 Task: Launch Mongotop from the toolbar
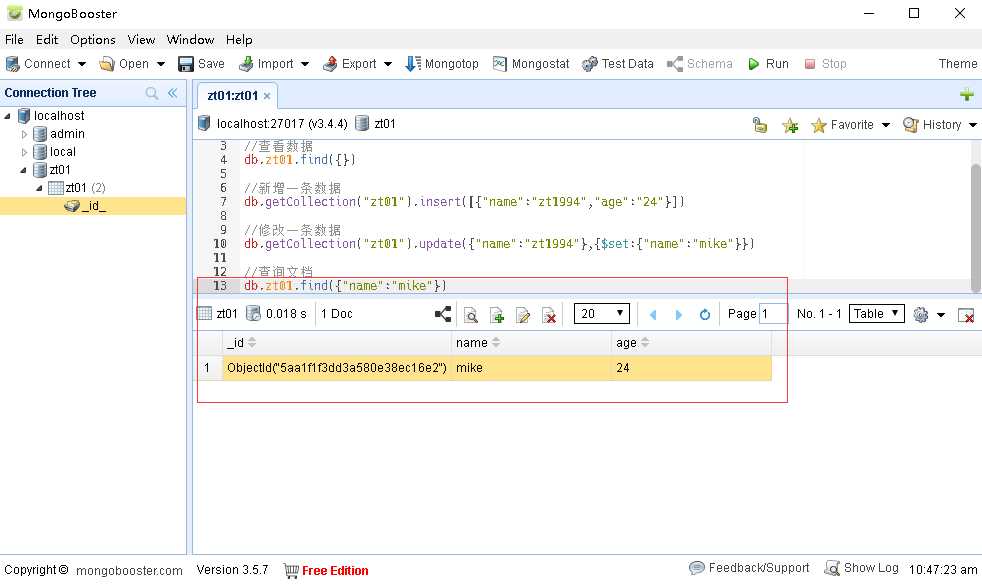point(442,64)
